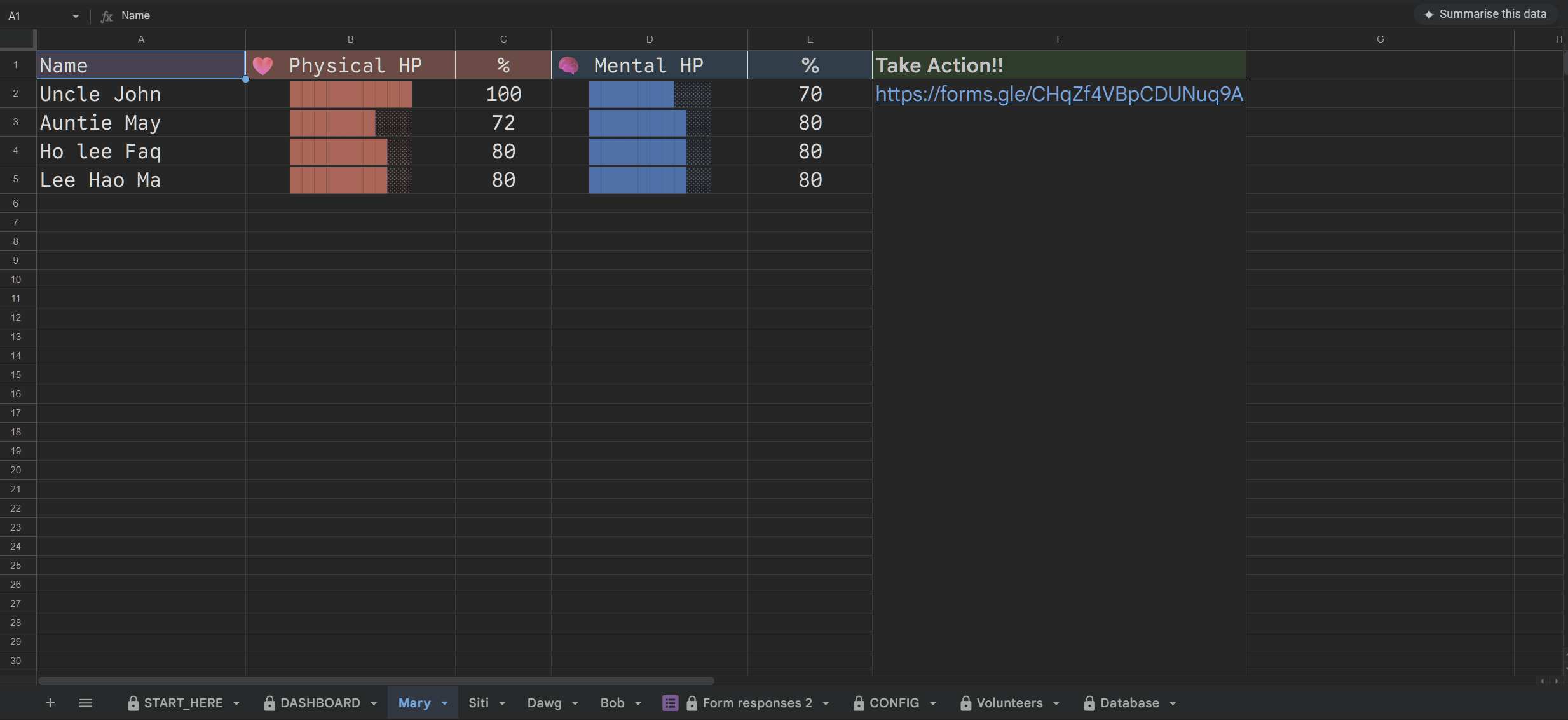Click Uncle John's red Physical HP bar
This screenshot has height=720, width=1568.
[350, 94]
